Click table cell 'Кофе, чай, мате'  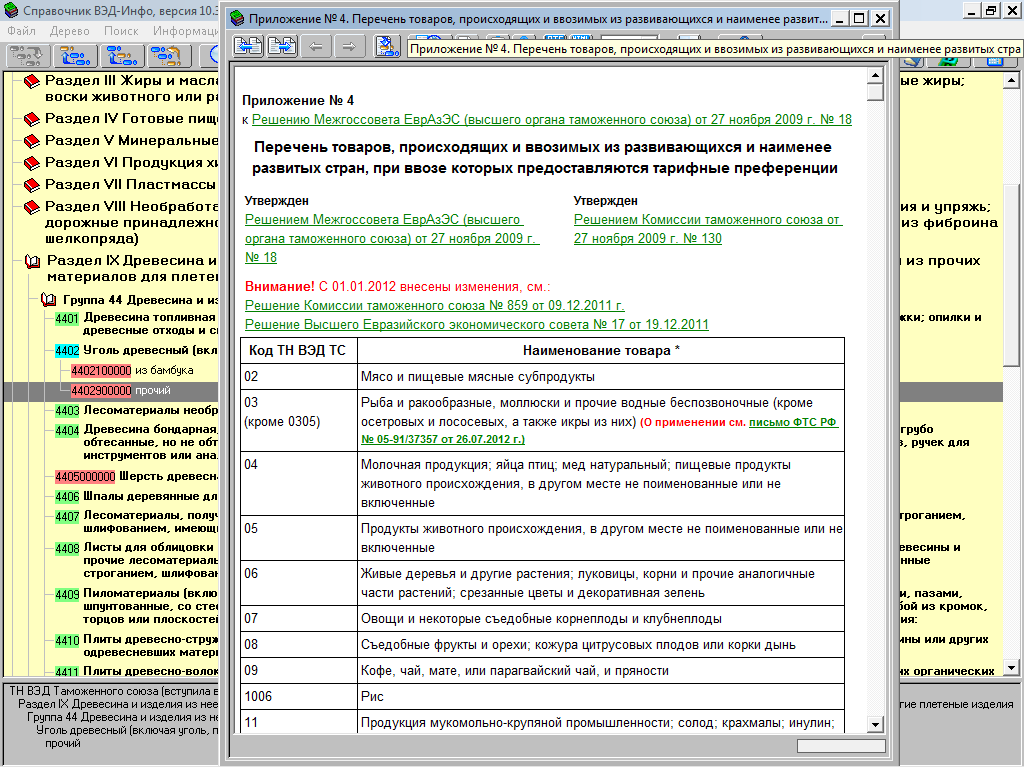601,671
